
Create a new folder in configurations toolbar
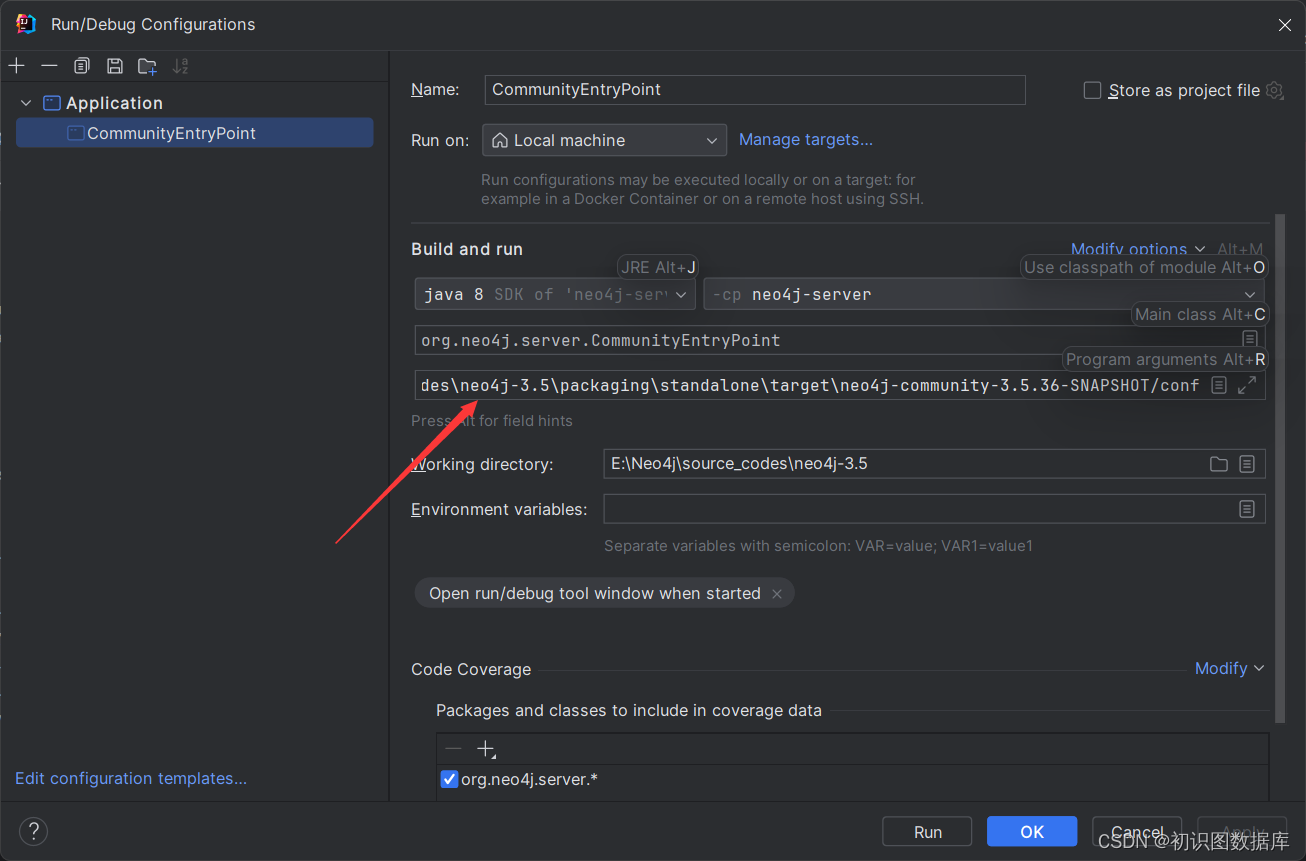pos(147,66)
